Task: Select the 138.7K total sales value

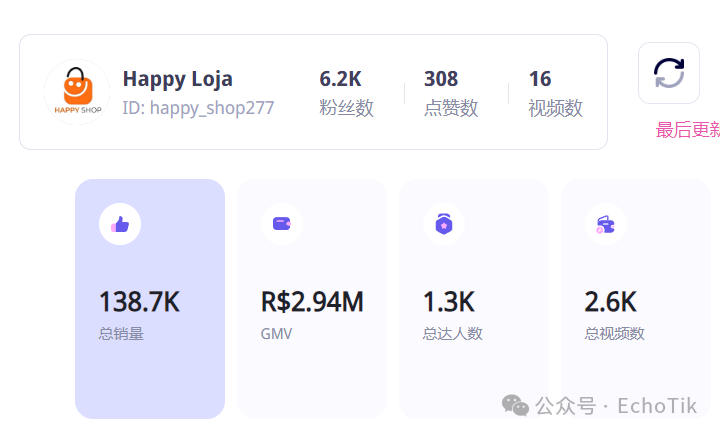Action: 139,301
